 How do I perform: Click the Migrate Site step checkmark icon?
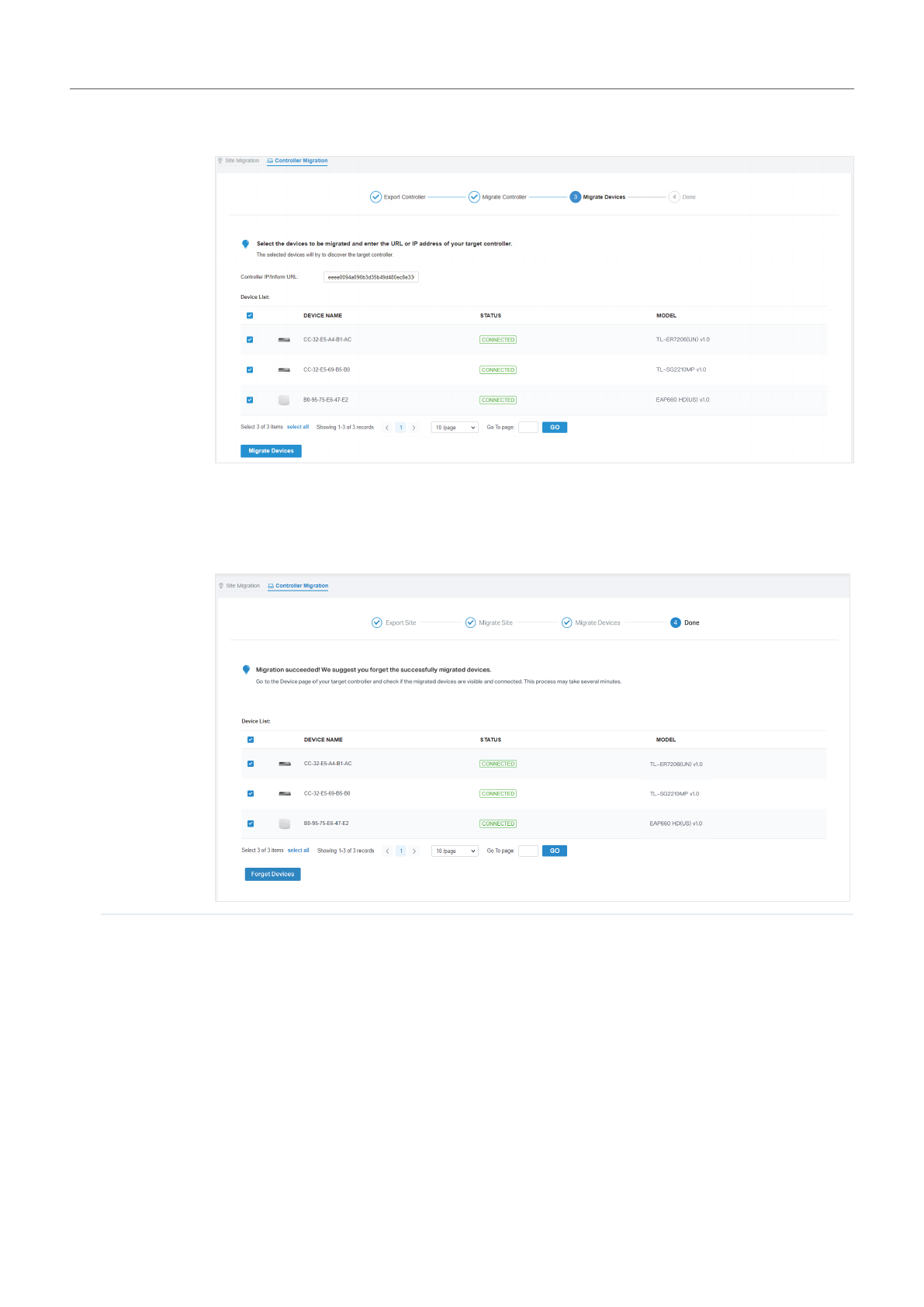coord(470,622)
